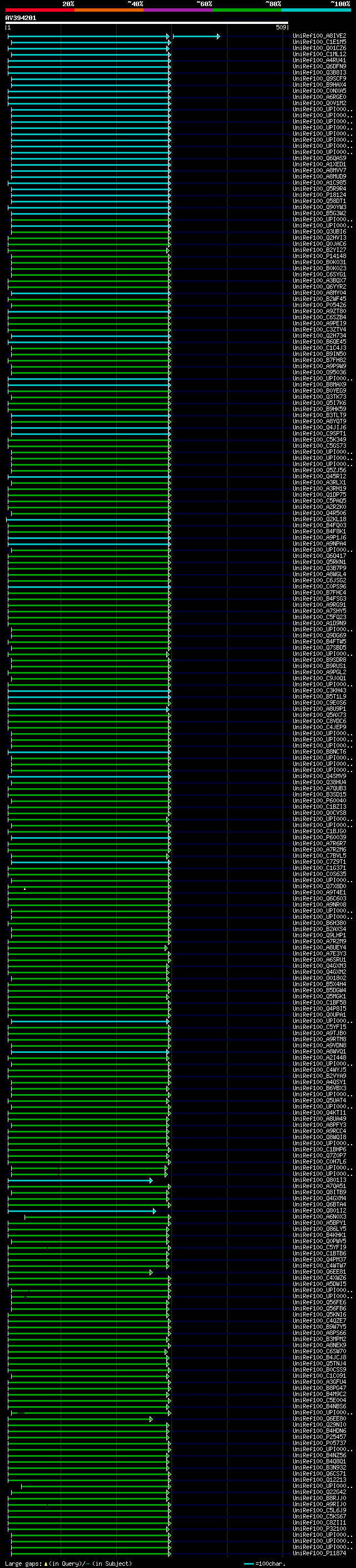
Task: Select the UniRef100_B9HAX4 entry
Action: click(319, 85)
